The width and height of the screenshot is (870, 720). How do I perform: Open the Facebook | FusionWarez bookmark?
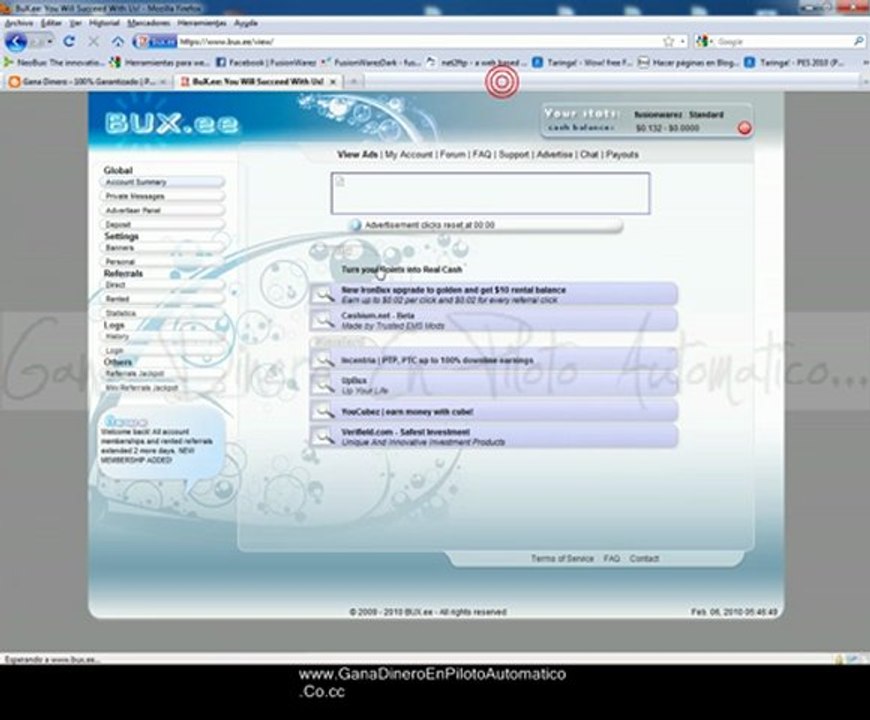(x=266, y=63)
